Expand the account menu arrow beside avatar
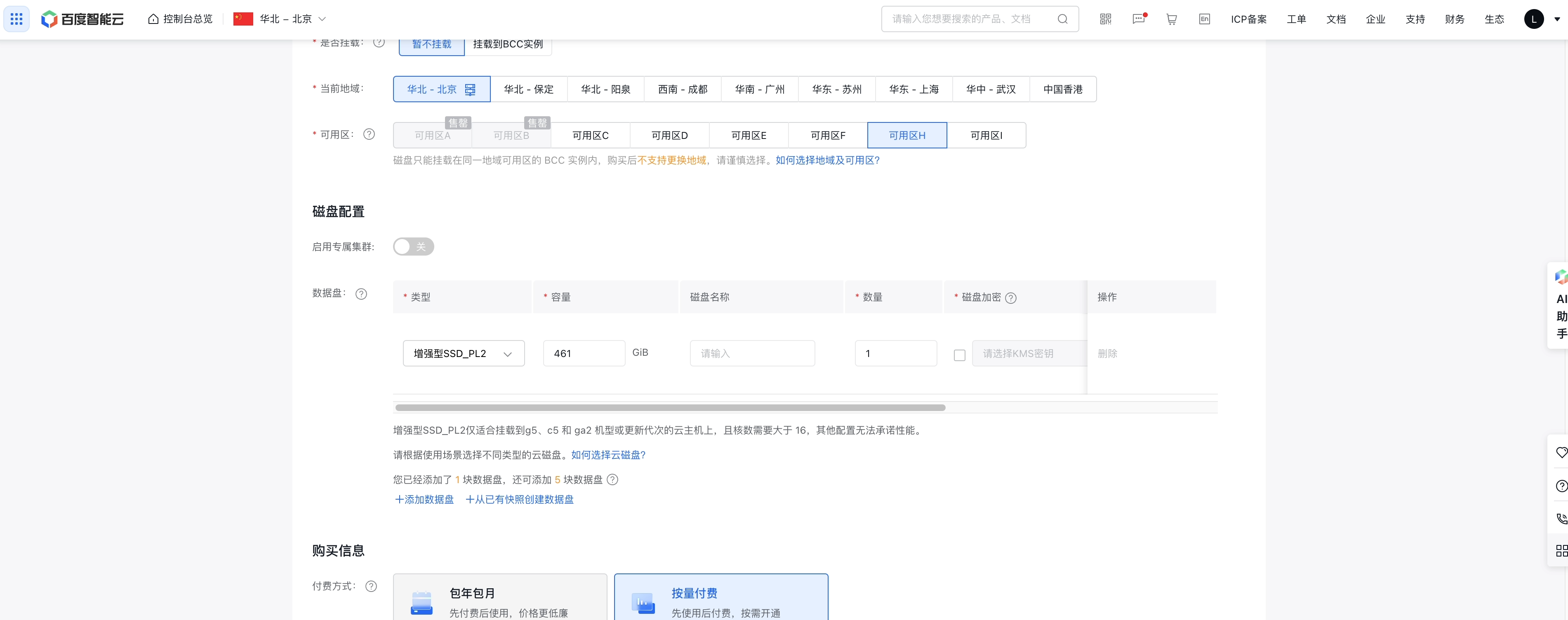Image resolution: width=1568 pixels, height=620 pixels. coord(1557,19)
